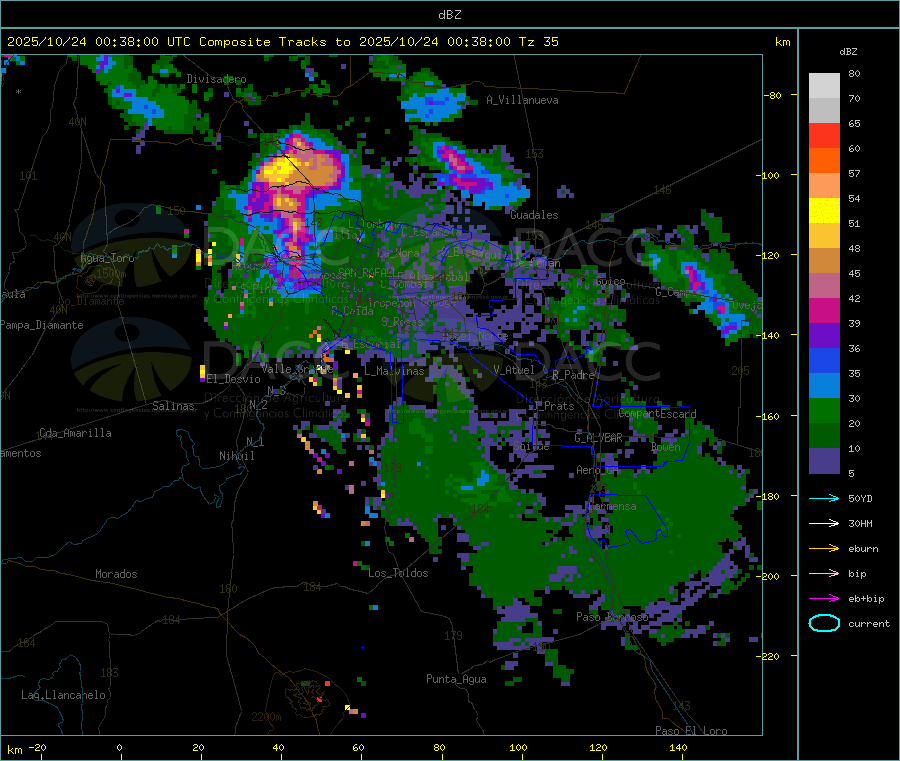Click the '-20' tick on the horizontal axis
Screen dimensions: 900x761
38,747
